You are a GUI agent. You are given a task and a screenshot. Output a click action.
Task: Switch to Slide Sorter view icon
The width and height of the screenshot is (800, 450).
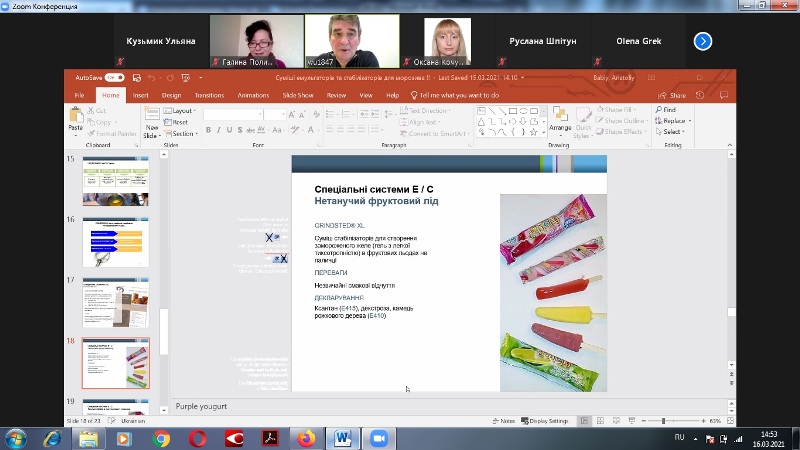click(601, 421)
